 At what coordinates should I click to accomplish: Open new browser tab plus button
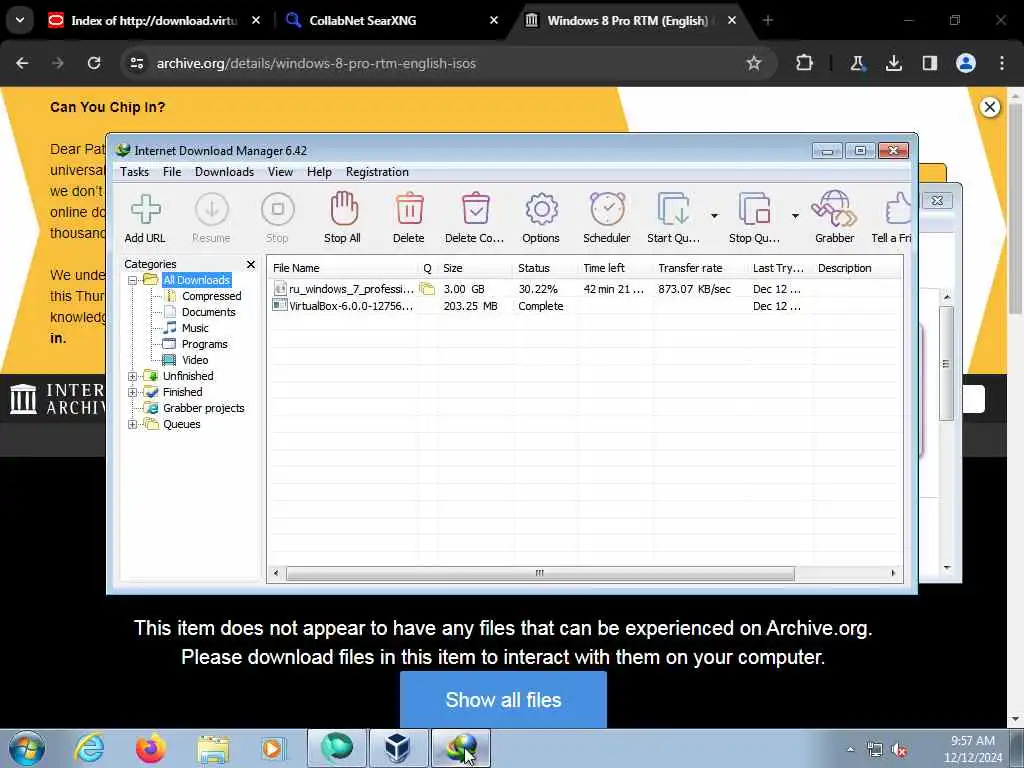(x=768, y=20)
